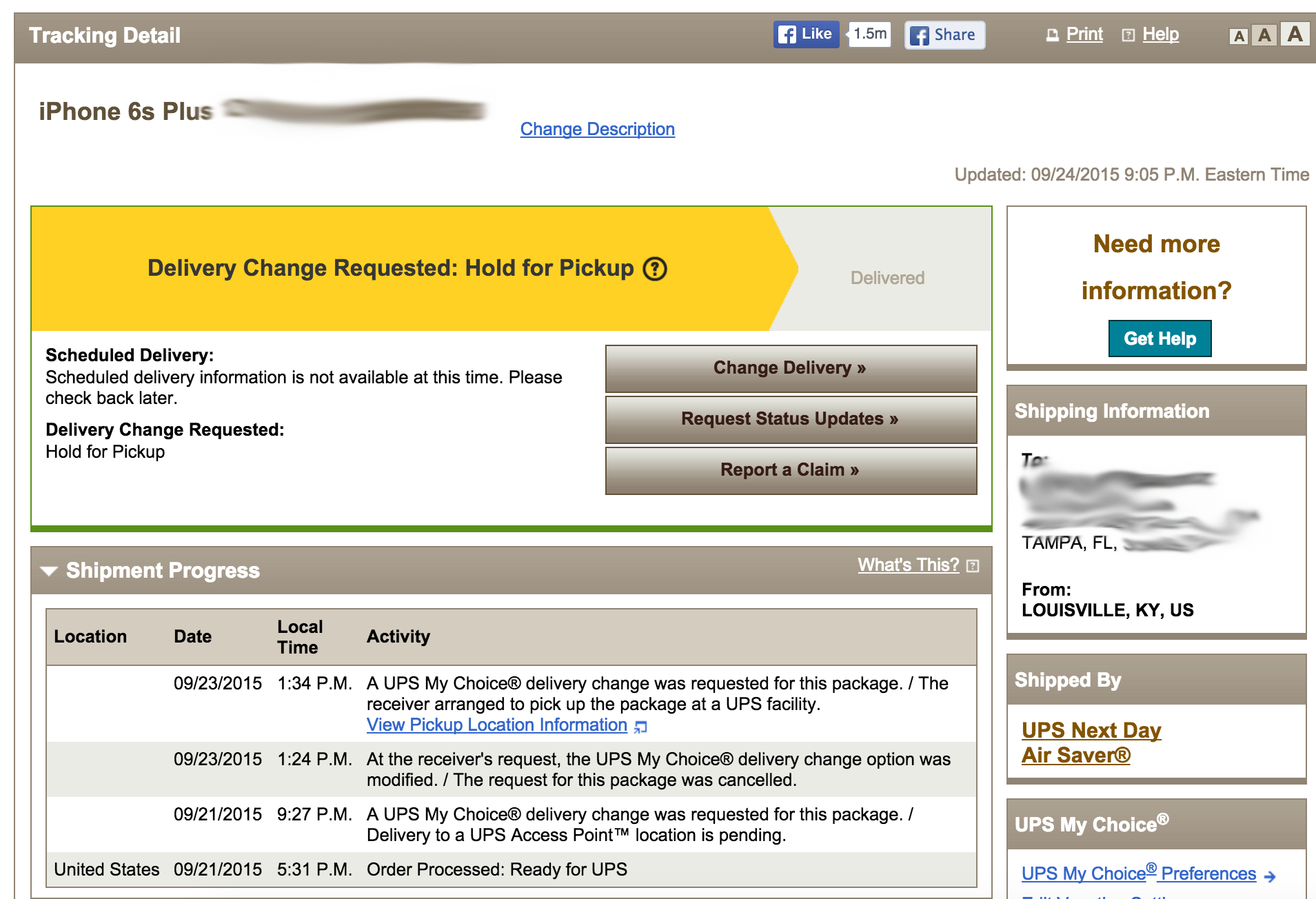This screenshot has height=899, width=1316.
Task: Click the Change Description link
Action: [x=597, y=129]
